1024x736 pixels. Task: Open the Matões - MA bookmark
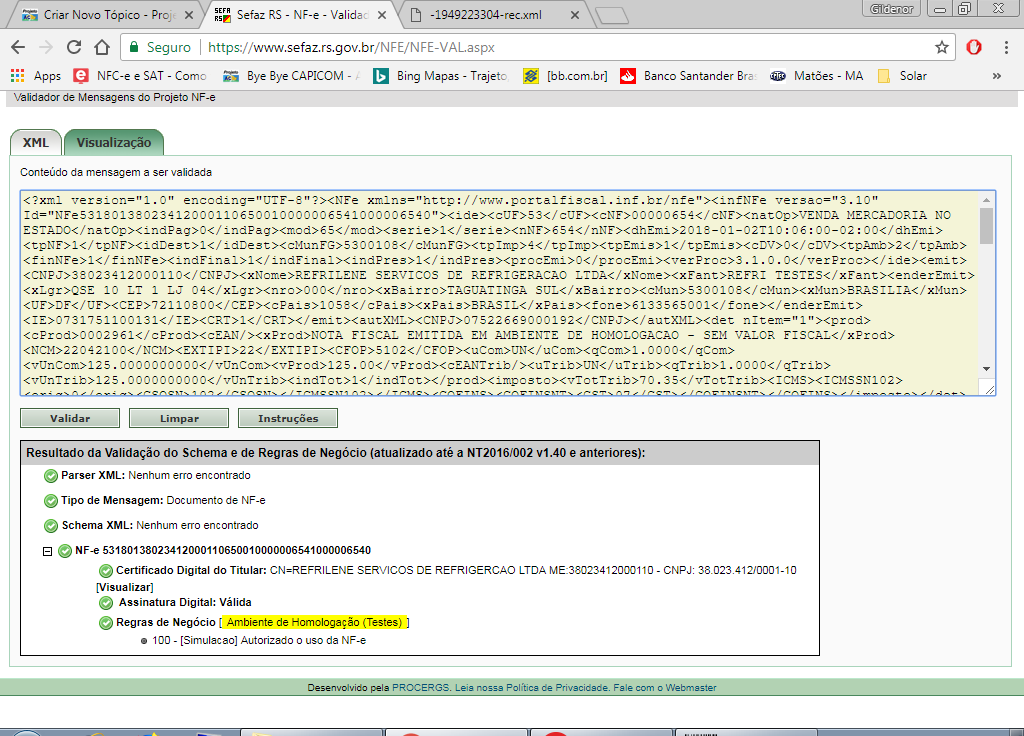(817, 76)
